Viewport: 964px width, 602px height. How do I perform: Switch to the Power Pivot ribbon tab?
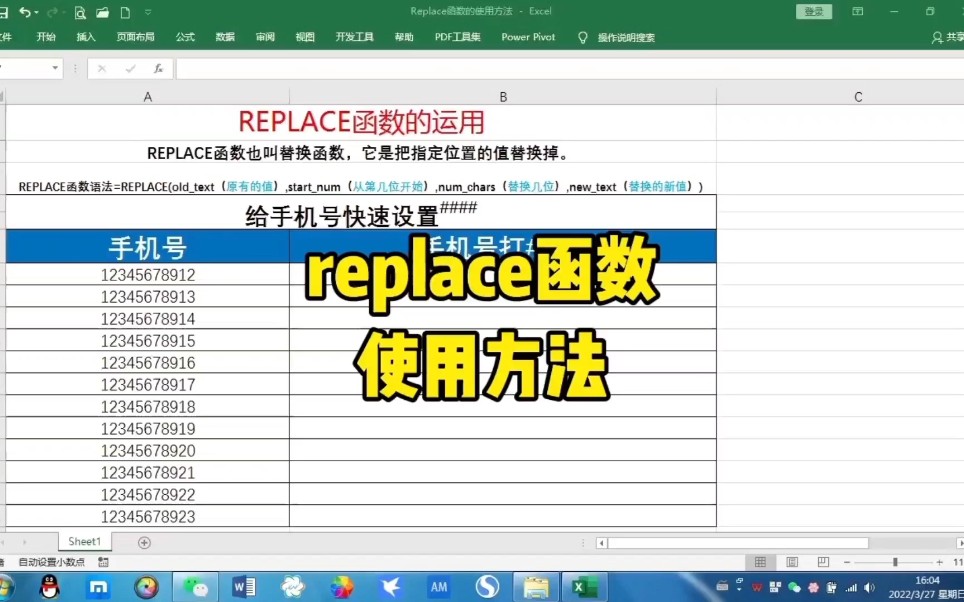pos(527,37)
